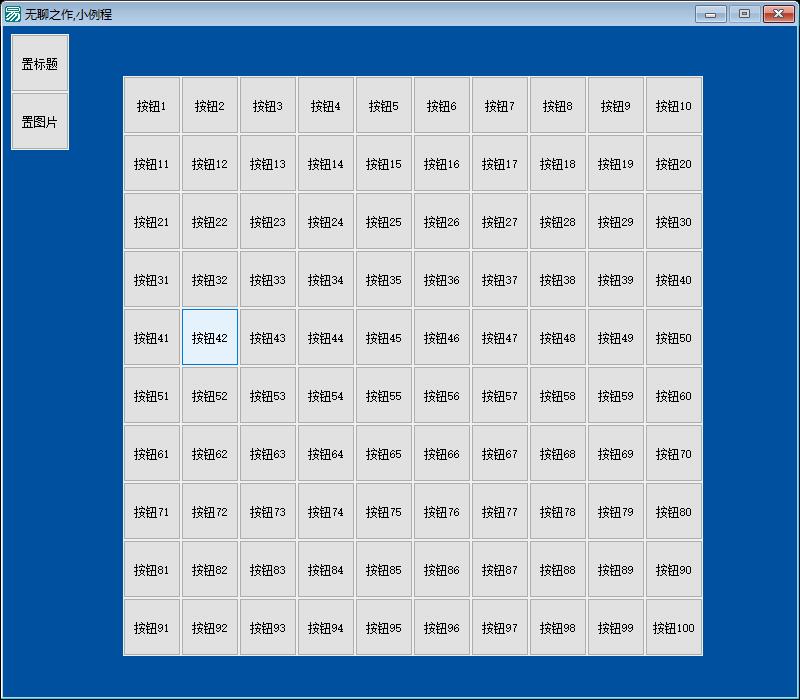
Task: Click 按钮14
Action: [x=326, y=163]
